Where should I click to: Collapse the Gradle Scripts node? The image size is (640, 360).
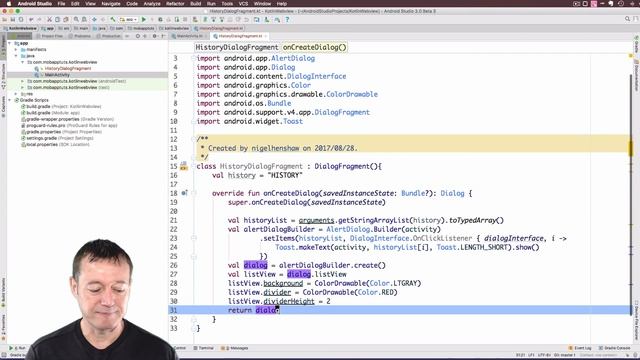[x=10, y=100]
